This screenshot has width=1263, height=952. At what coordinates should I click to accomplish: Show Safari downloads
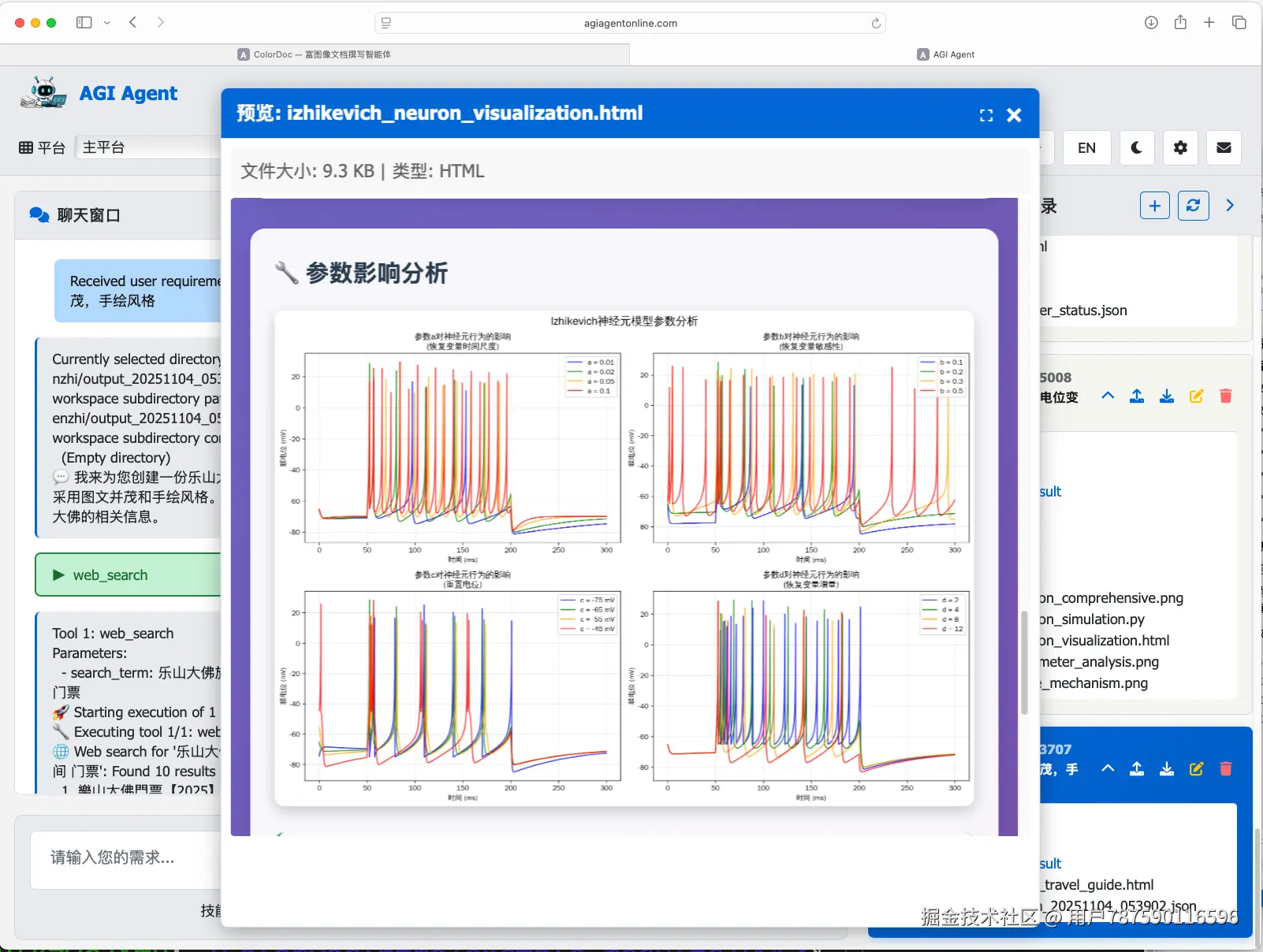click(1151, 23)
